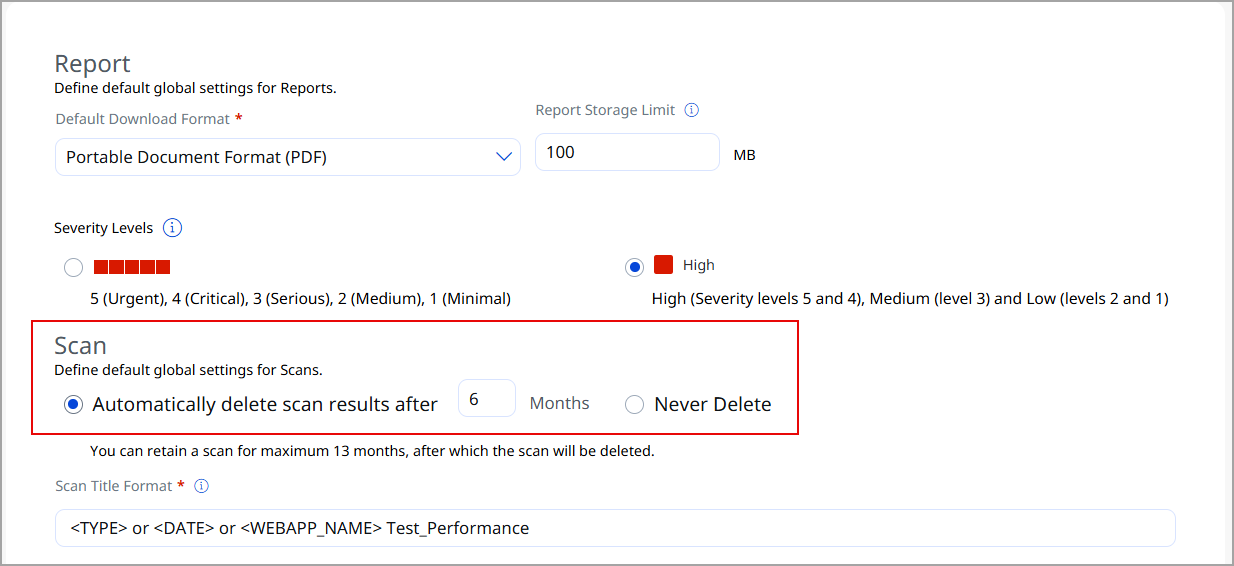Click 'MB' unit label
Screen dimensions: 1234x566
pos(744,155)
